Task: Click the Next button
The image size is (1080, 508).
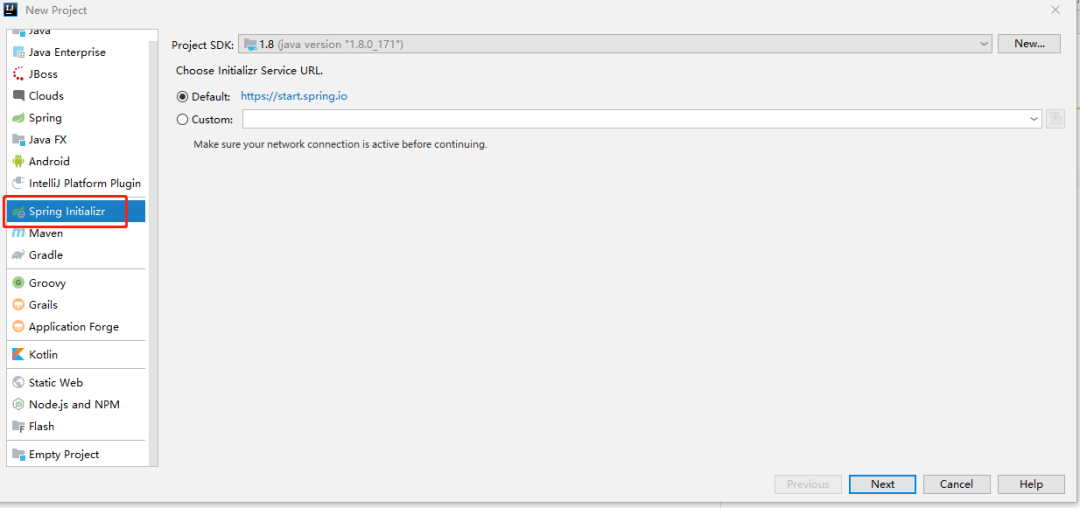Action: click(x=882, y=484)
